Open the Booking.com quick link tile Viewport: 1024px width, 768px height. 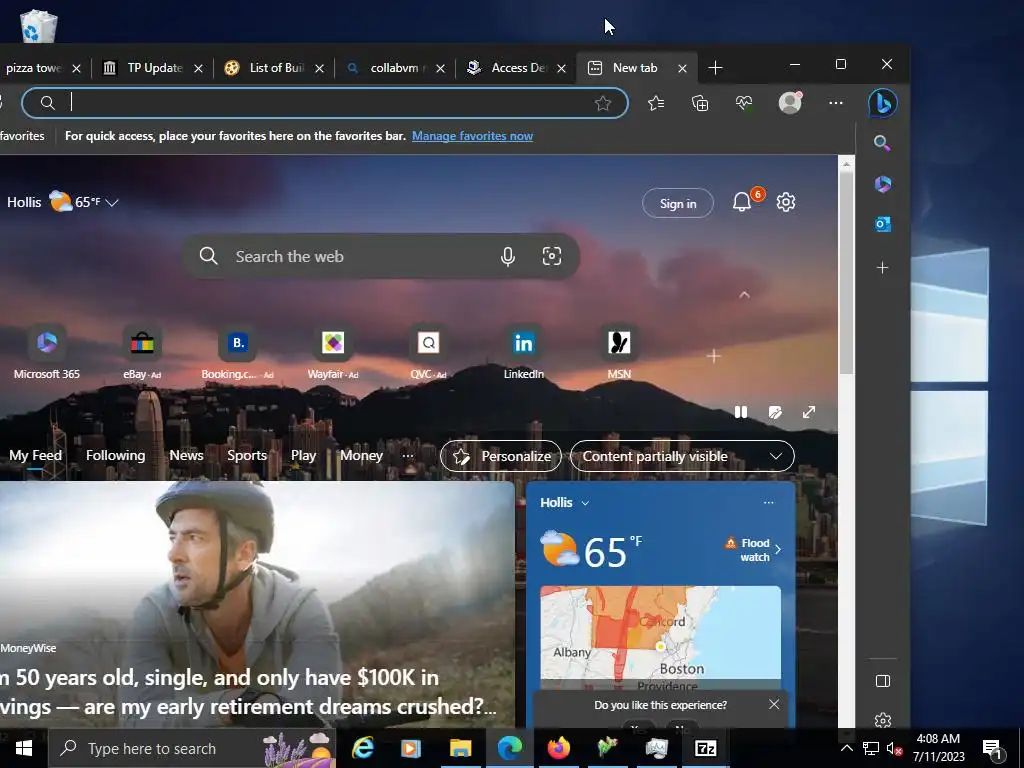[238, 352]
